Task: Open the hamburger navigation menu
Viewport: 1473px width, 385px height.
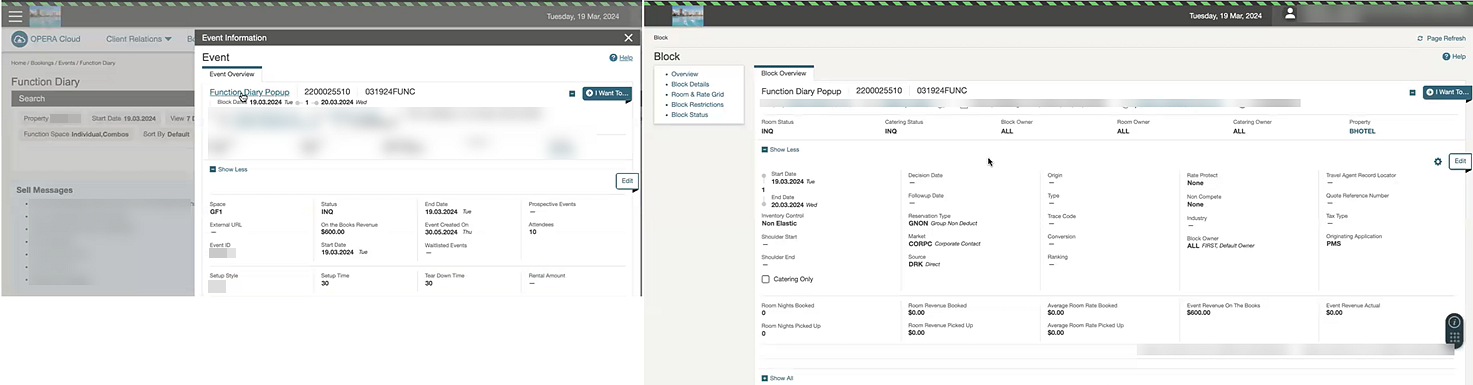Action: [x=14, y=16]
